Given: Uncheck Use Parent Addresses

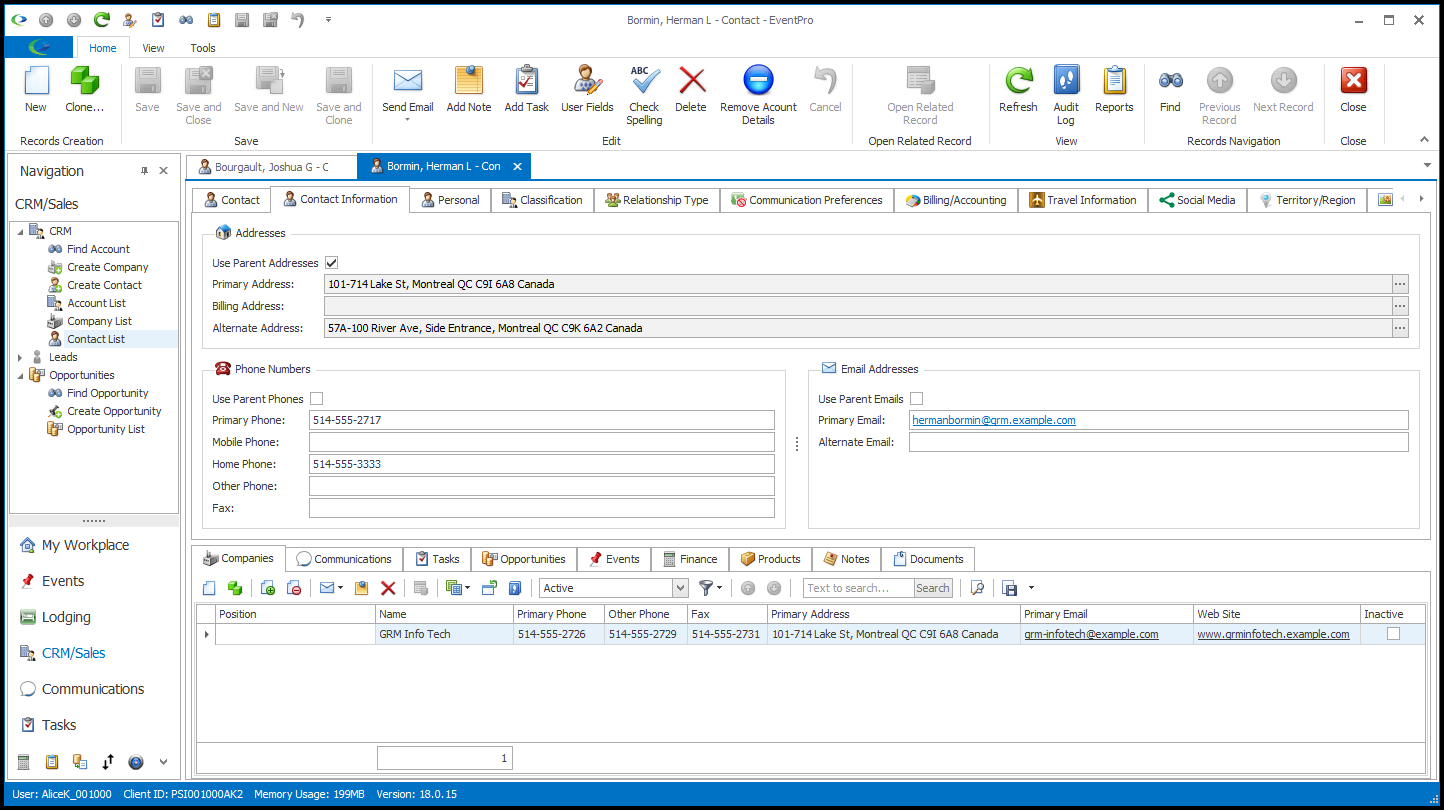Looking at the screenshot, I should [332, 263].
